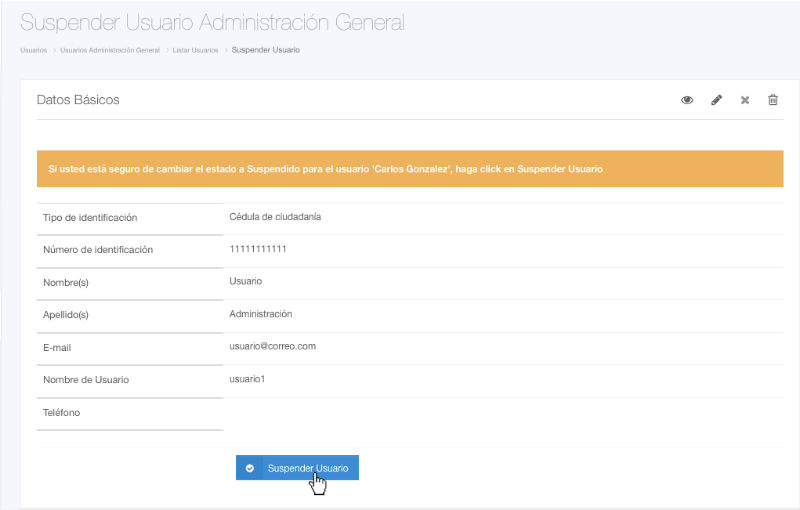Click the orange suspension warning banner
Image resolution: width=800 pixels, height=510 pixels.
coord(410,169)
